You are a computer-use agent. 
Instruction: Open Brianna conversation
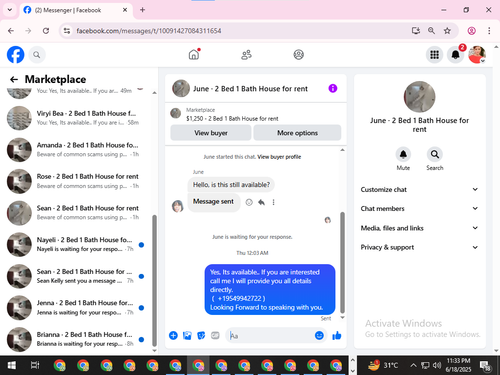[x=76, y=339]
